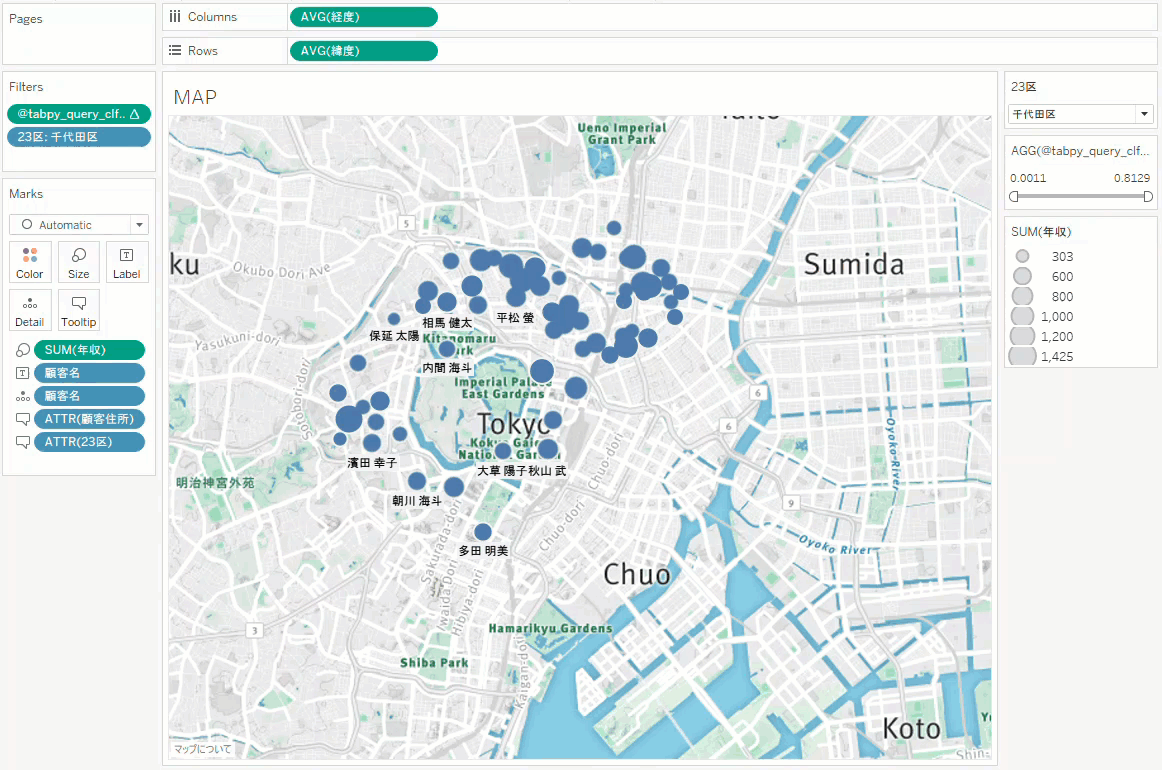1162x770 pixels.
Task: Click the tooltip icon beside ATTR(顧客住所) pill
Action: click(22, 419)
